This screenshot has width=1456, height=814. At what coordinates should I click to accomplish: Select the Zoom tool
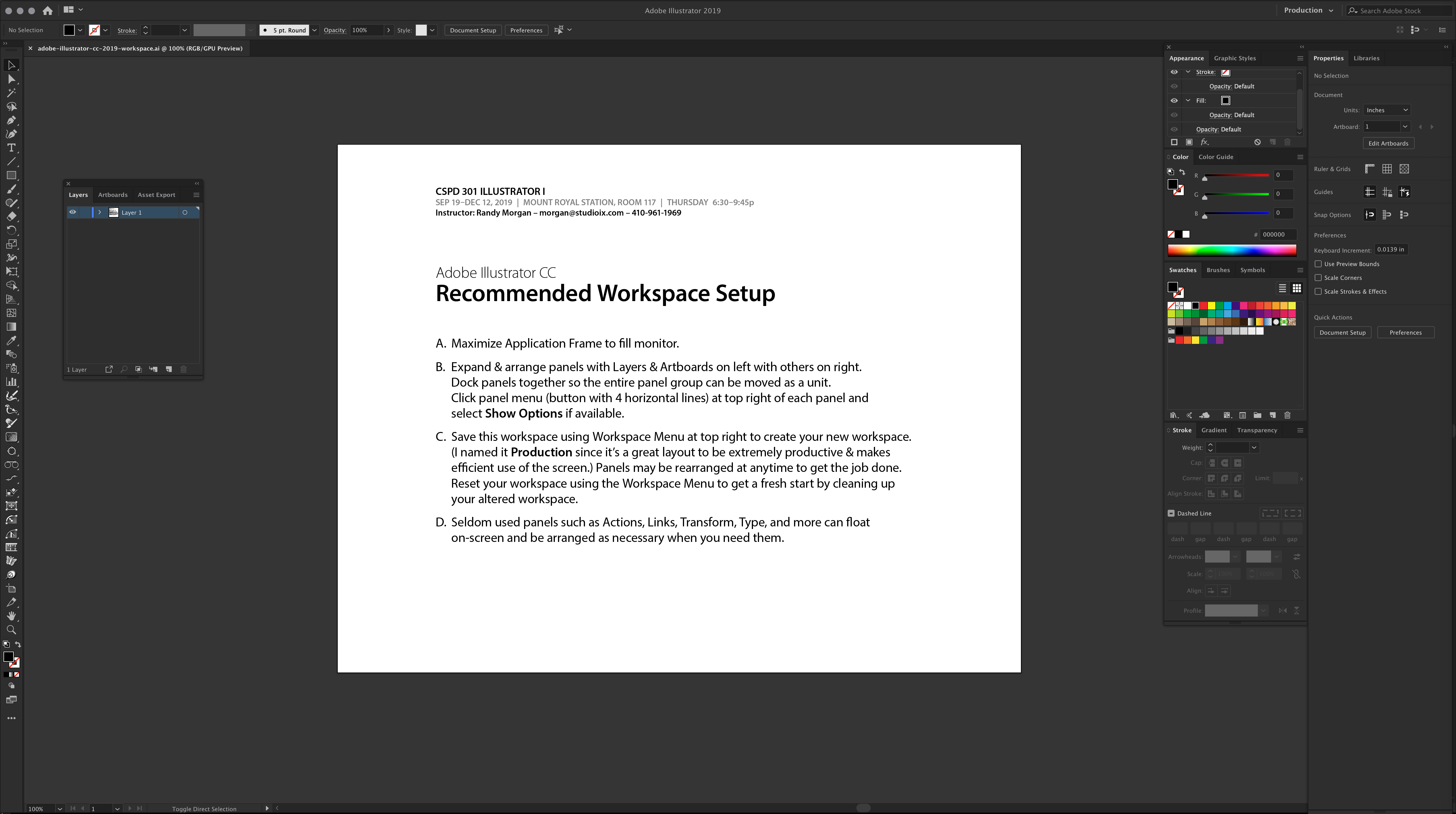tap(11, 630)
